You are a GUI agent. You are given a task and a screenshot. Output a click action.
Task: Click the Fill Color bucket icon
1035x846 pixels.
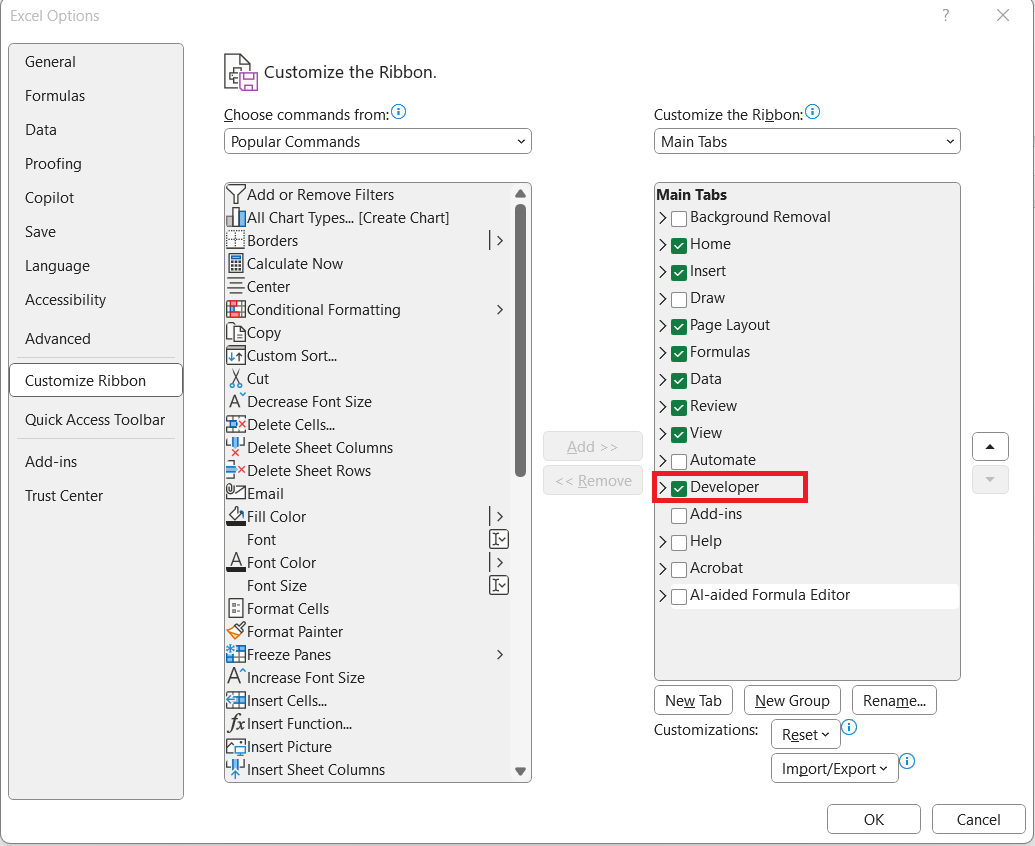(236, 516)
